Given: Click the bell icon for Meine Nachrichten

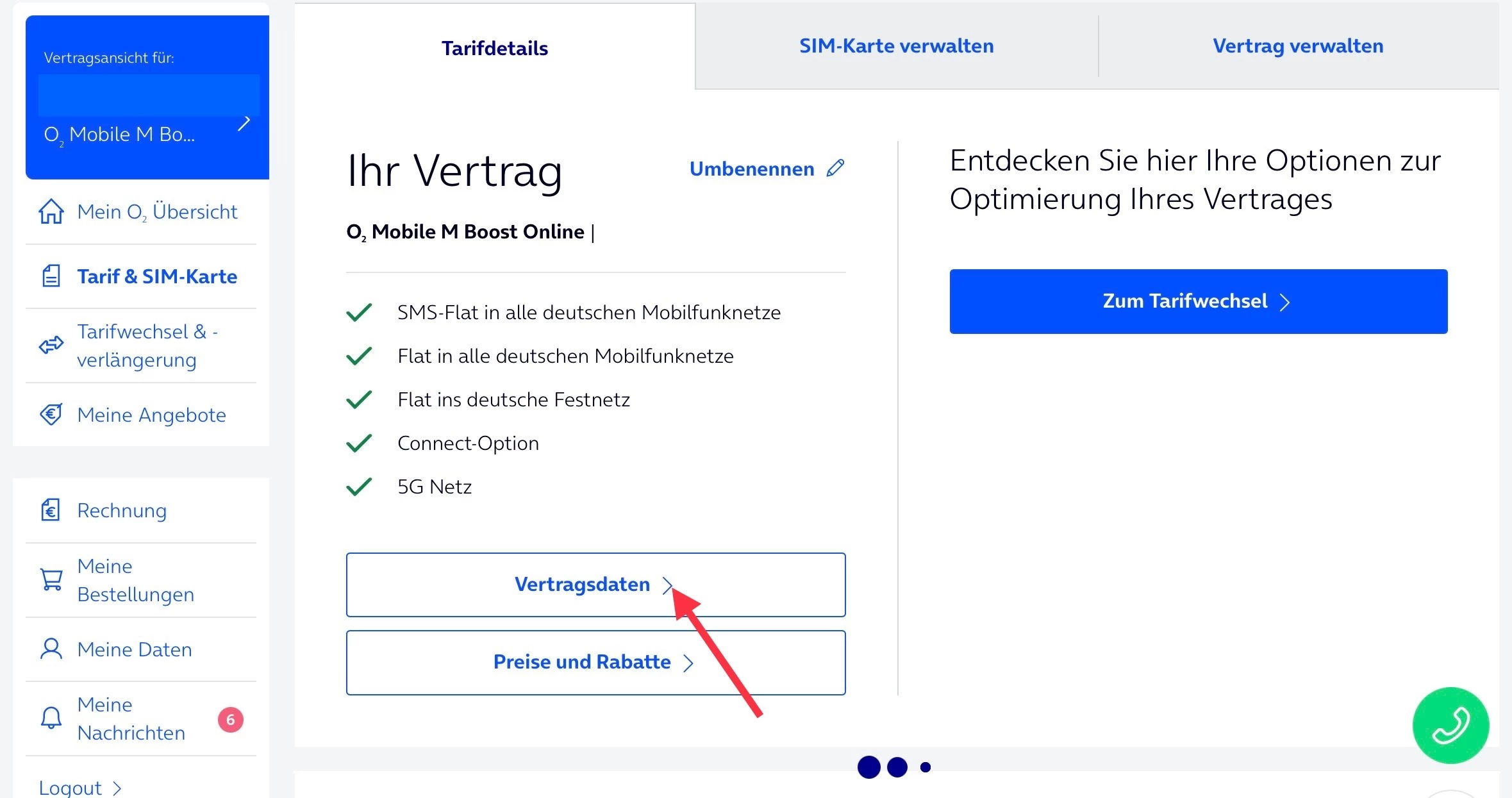Looking at the screenshot, I should 51,718.
